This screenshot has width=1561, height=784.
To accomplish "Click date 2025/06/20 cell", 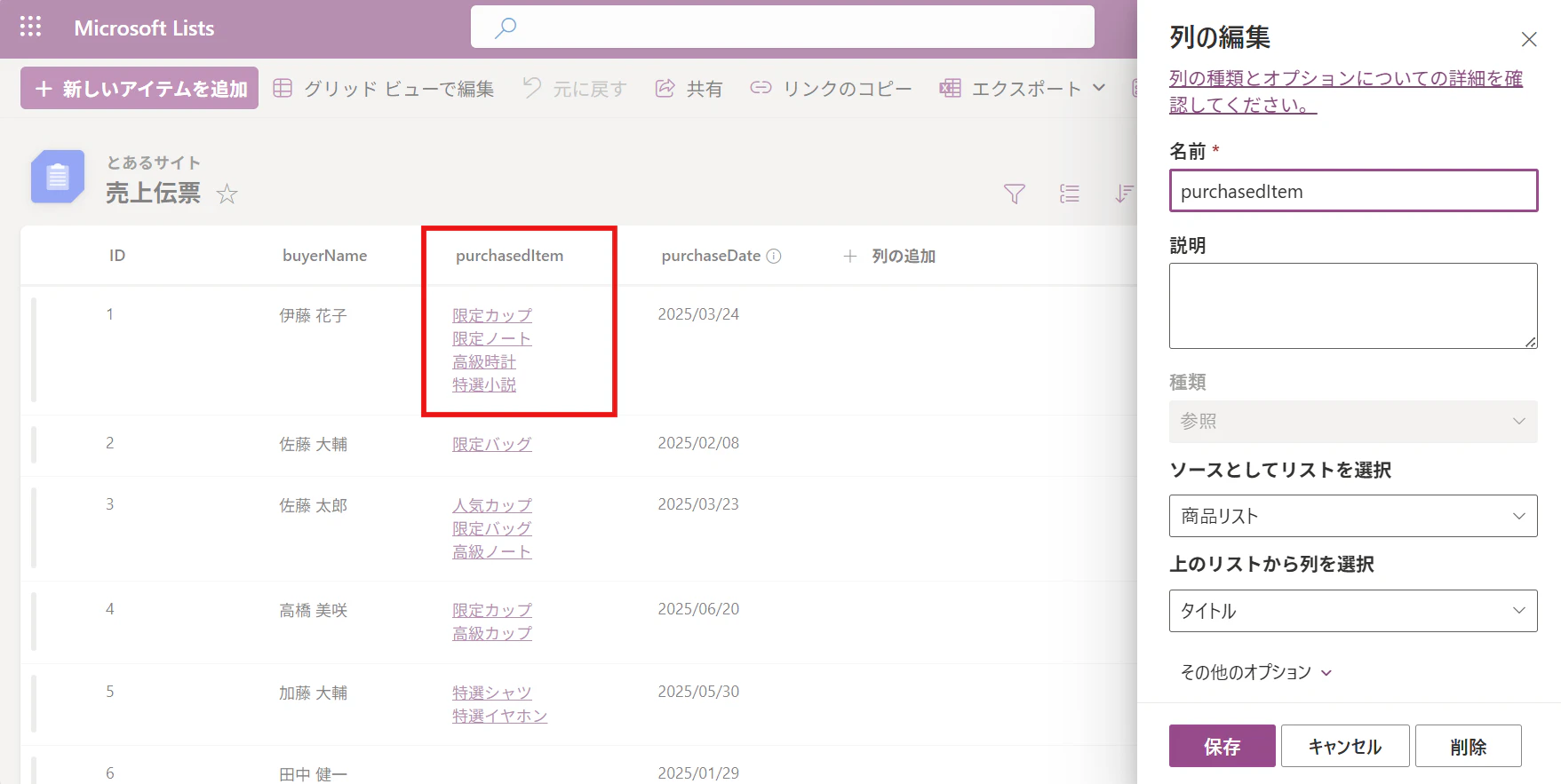I will pos(698,609).
